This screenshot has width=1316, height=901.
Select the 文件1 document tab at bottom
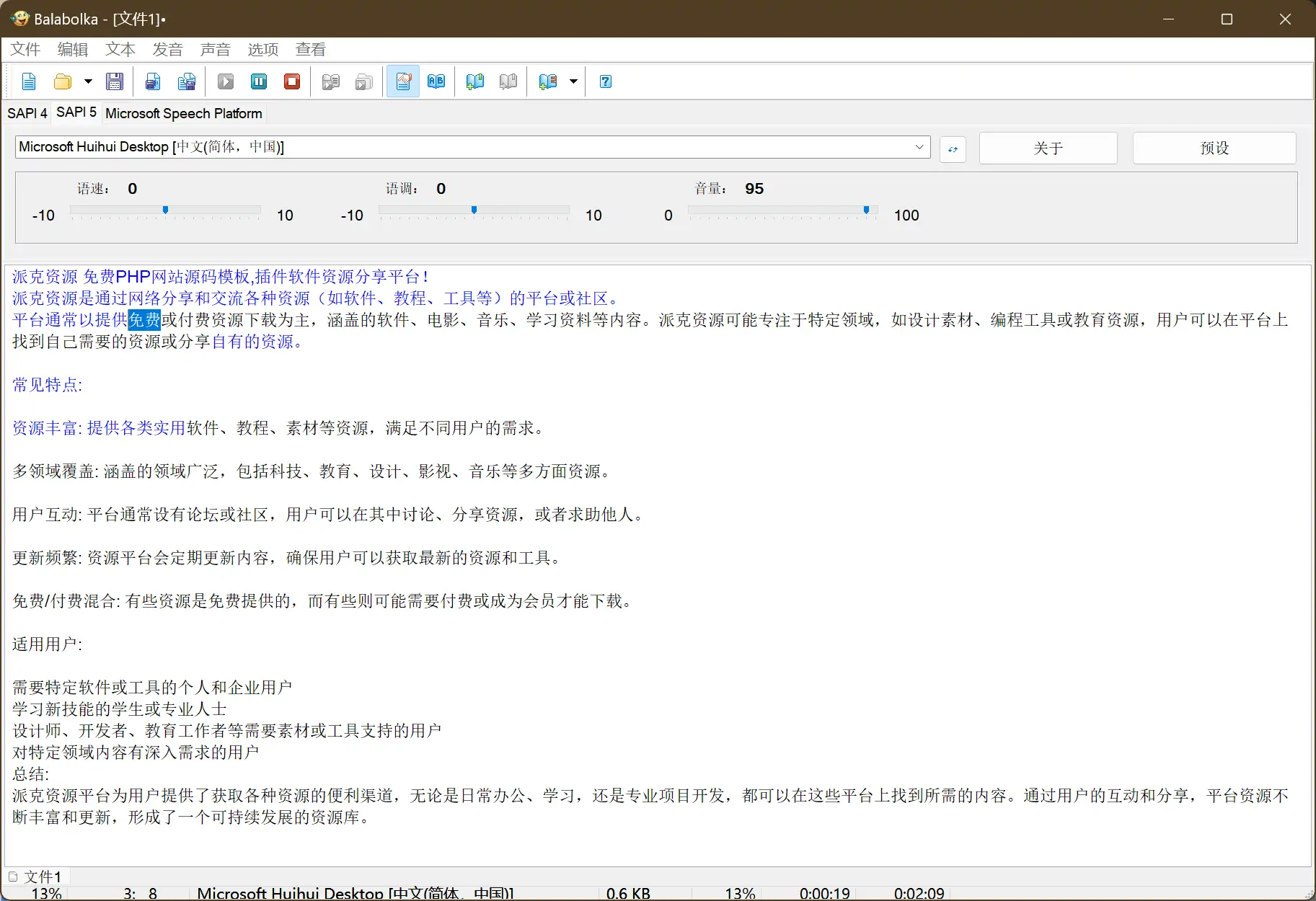pyautogui.click(x=36, y=876)
